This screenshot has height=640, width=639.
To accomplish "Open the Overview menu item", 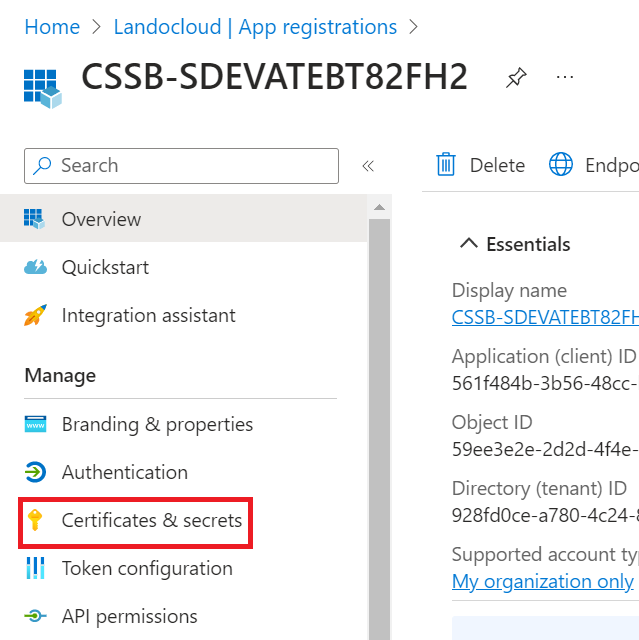I will pos(101,219).
